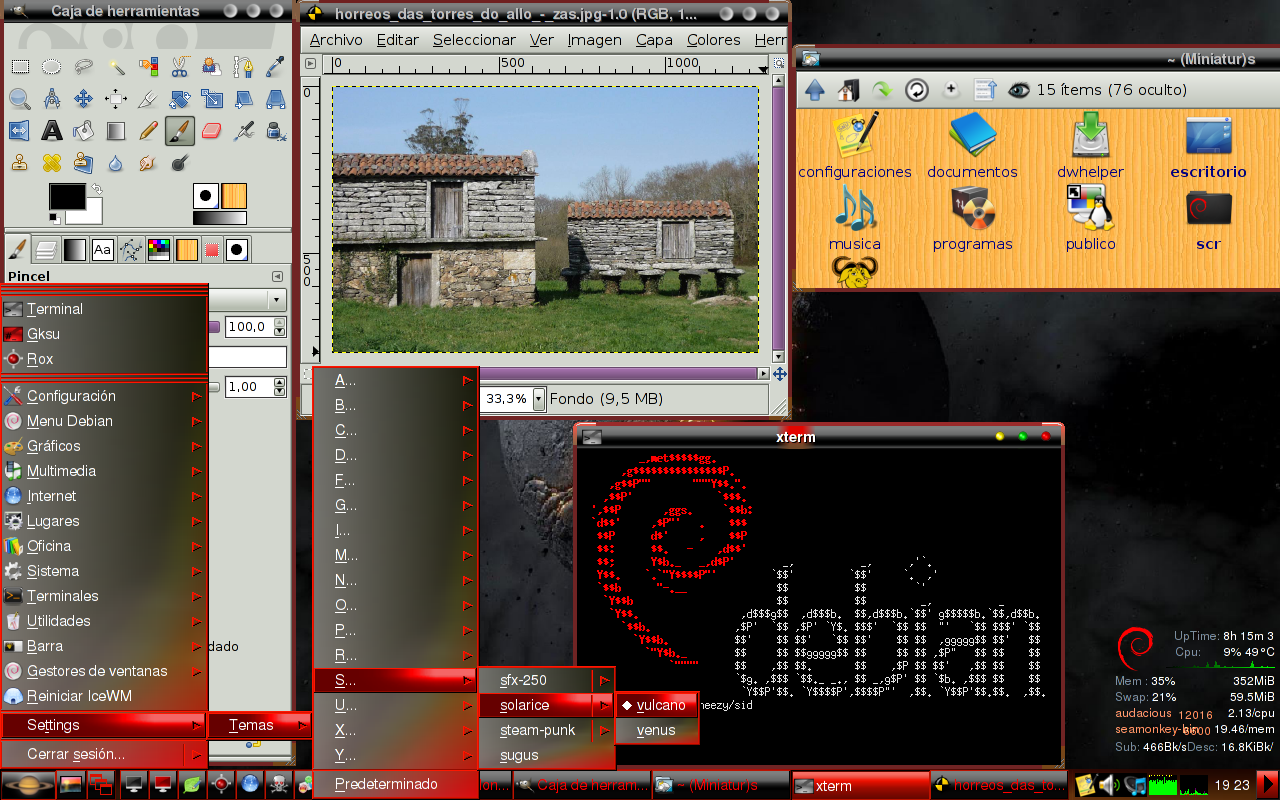The width and height of the screenshot is (1280, 800).
Task: Select the Eraser tool
Action: click(x=212, y=131)
